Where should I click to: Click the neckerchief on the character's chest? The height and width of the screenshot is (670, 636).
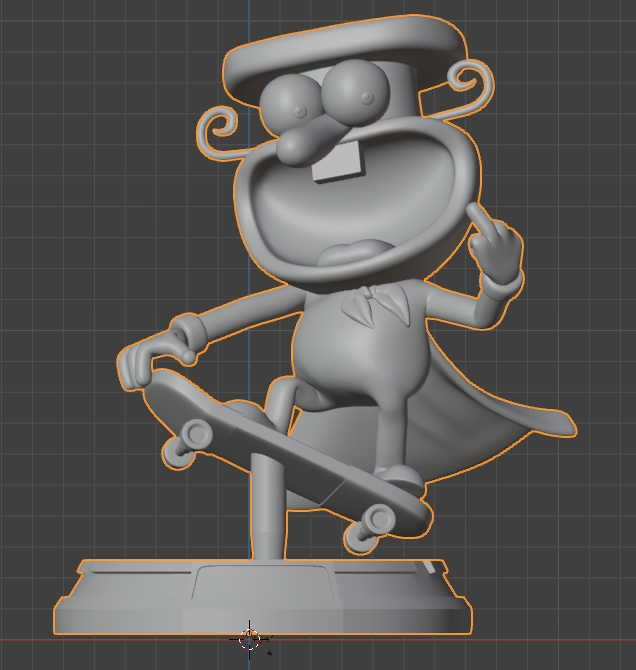[x=374, y=306]
